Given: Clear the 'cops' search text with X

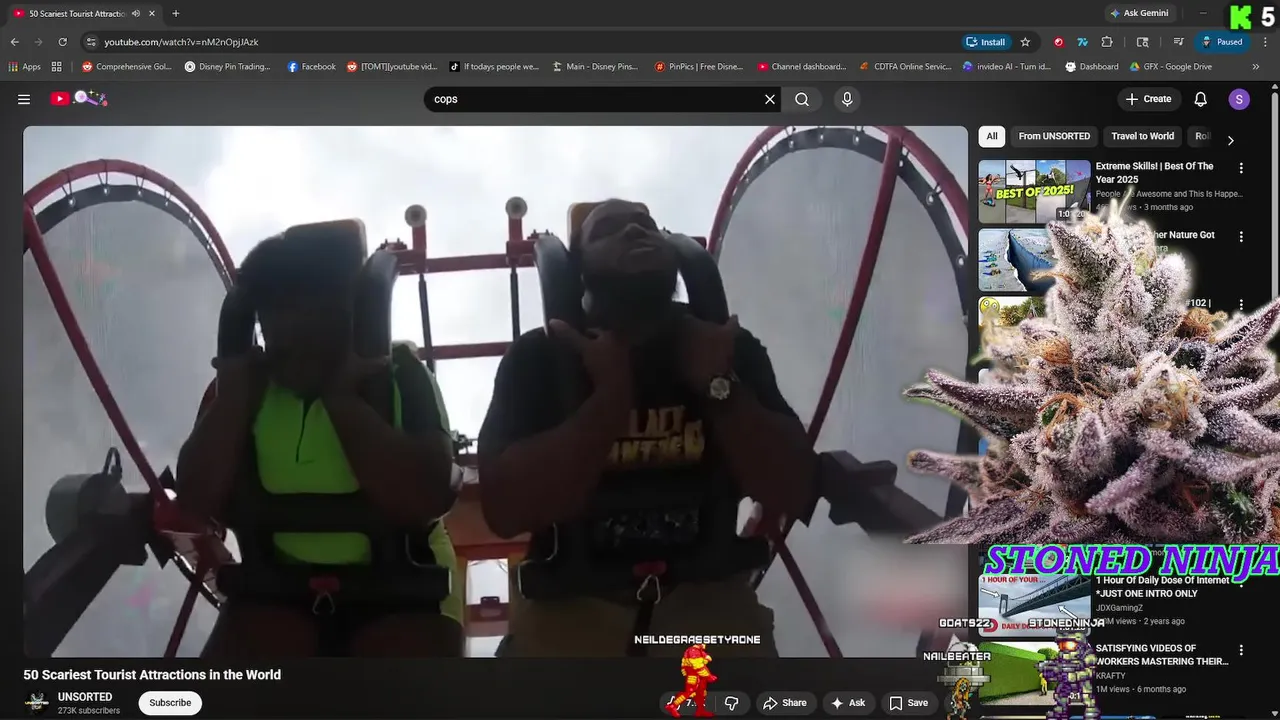Looking at the screenshot, I should click(x=770, y=99).
